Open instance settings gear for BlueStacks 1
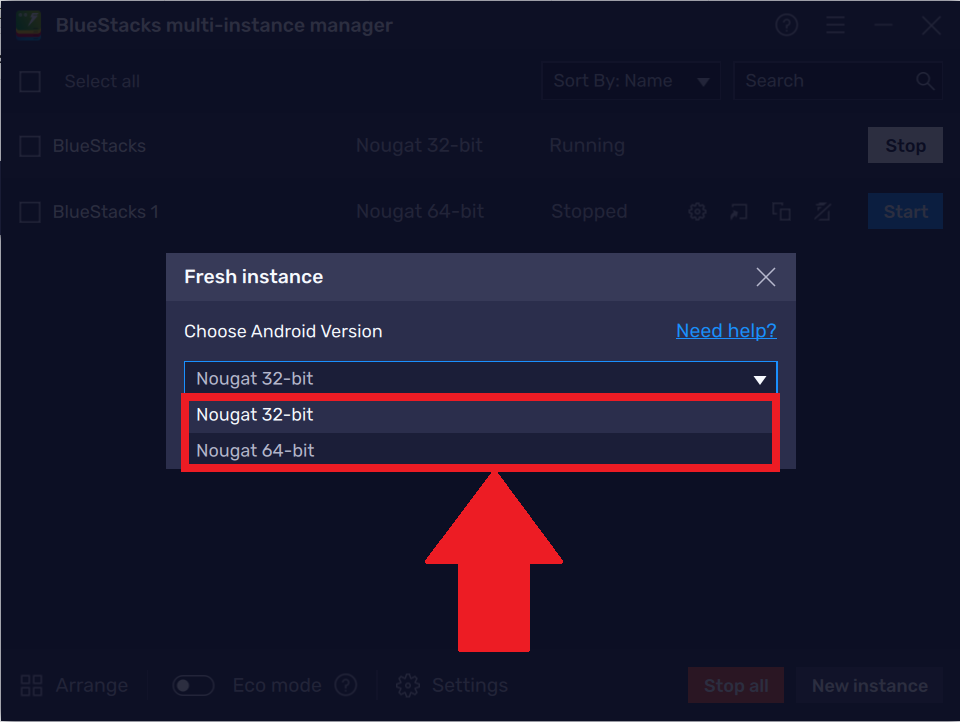 (x=697, y=211)
